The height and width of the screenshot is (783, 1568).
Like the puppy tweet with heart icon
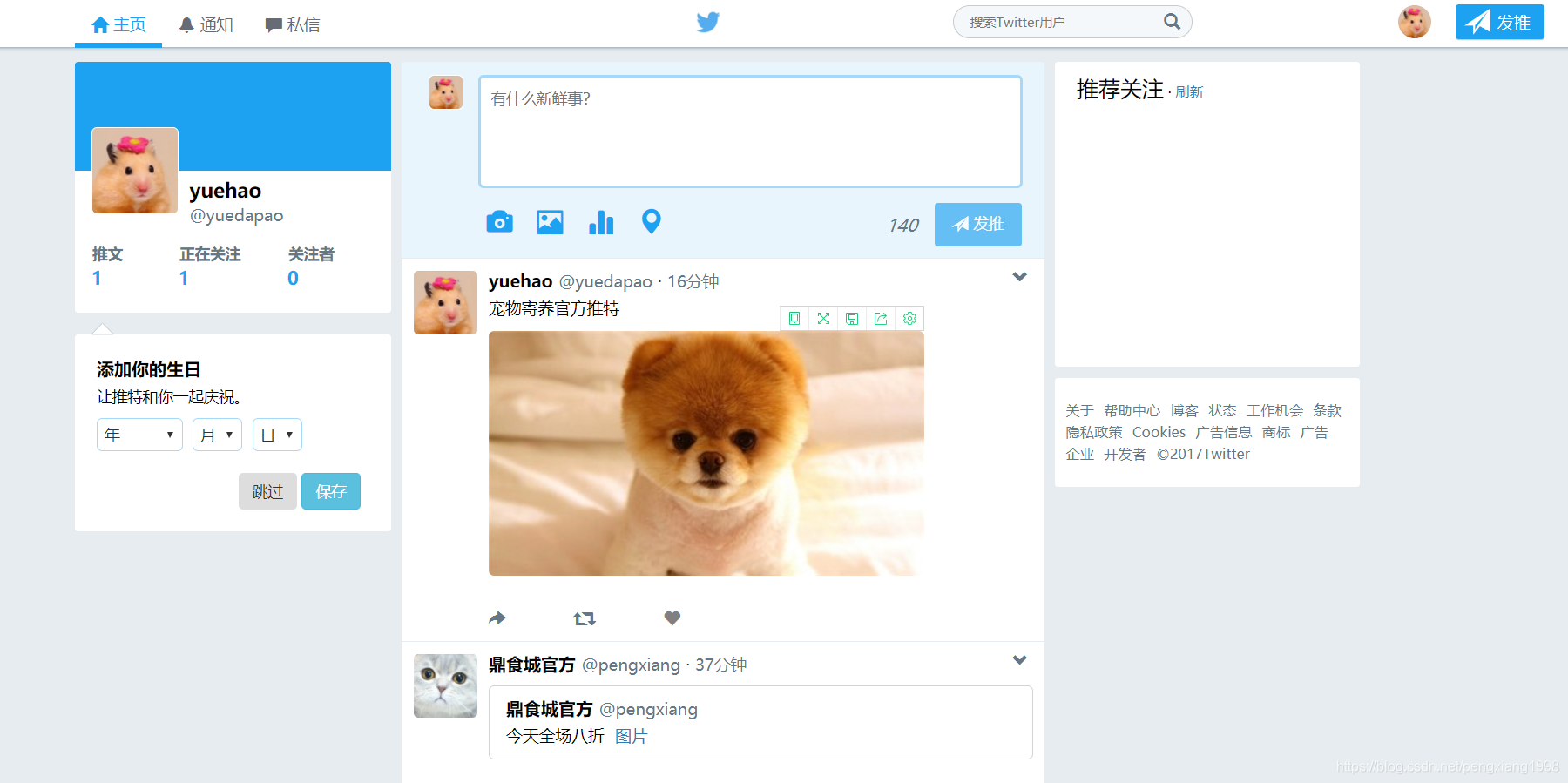tap(672, 618)
